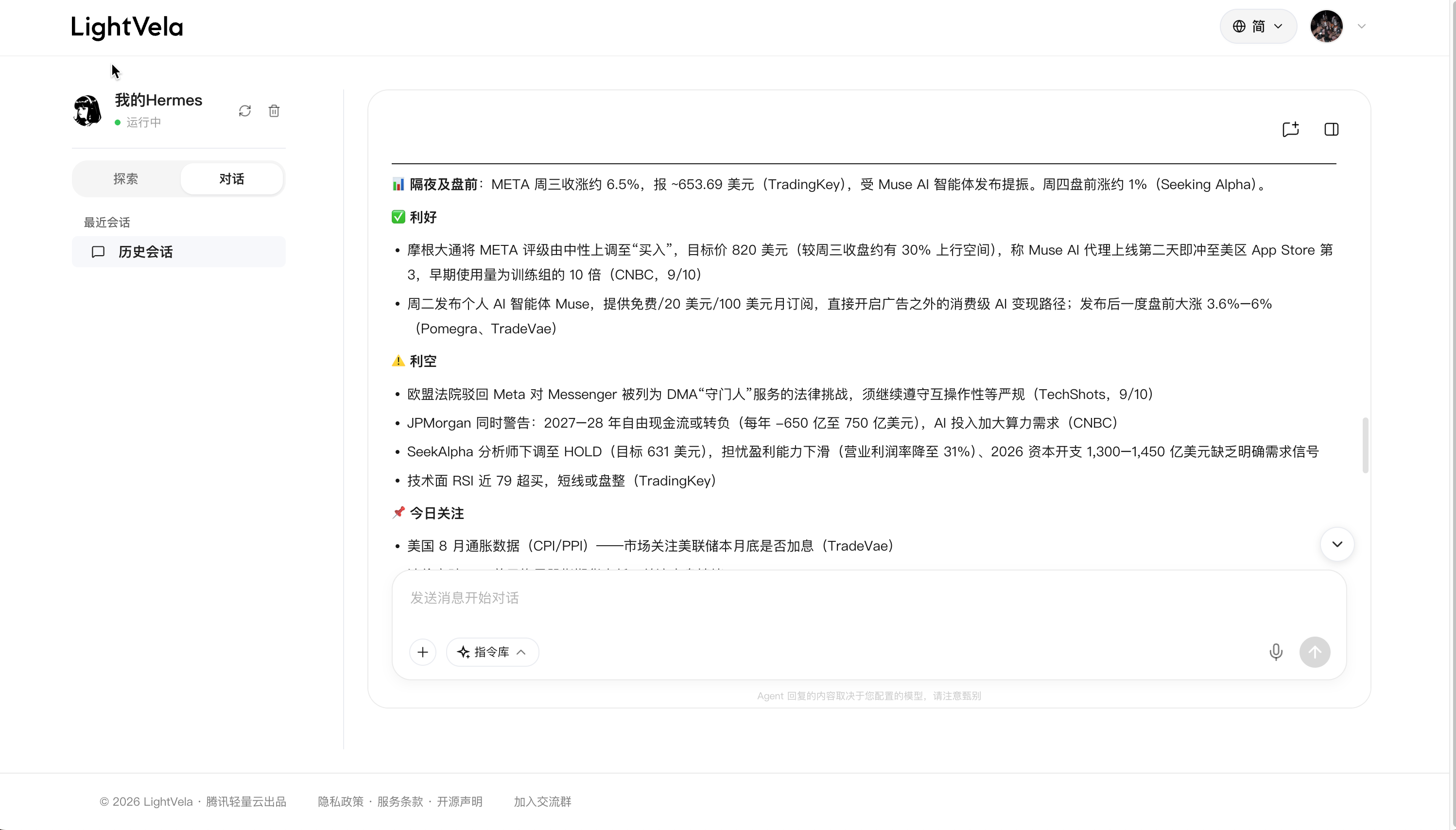Send the message with the arrow button
This screenshot has width=1456, height=830.
coord(1315,652)
